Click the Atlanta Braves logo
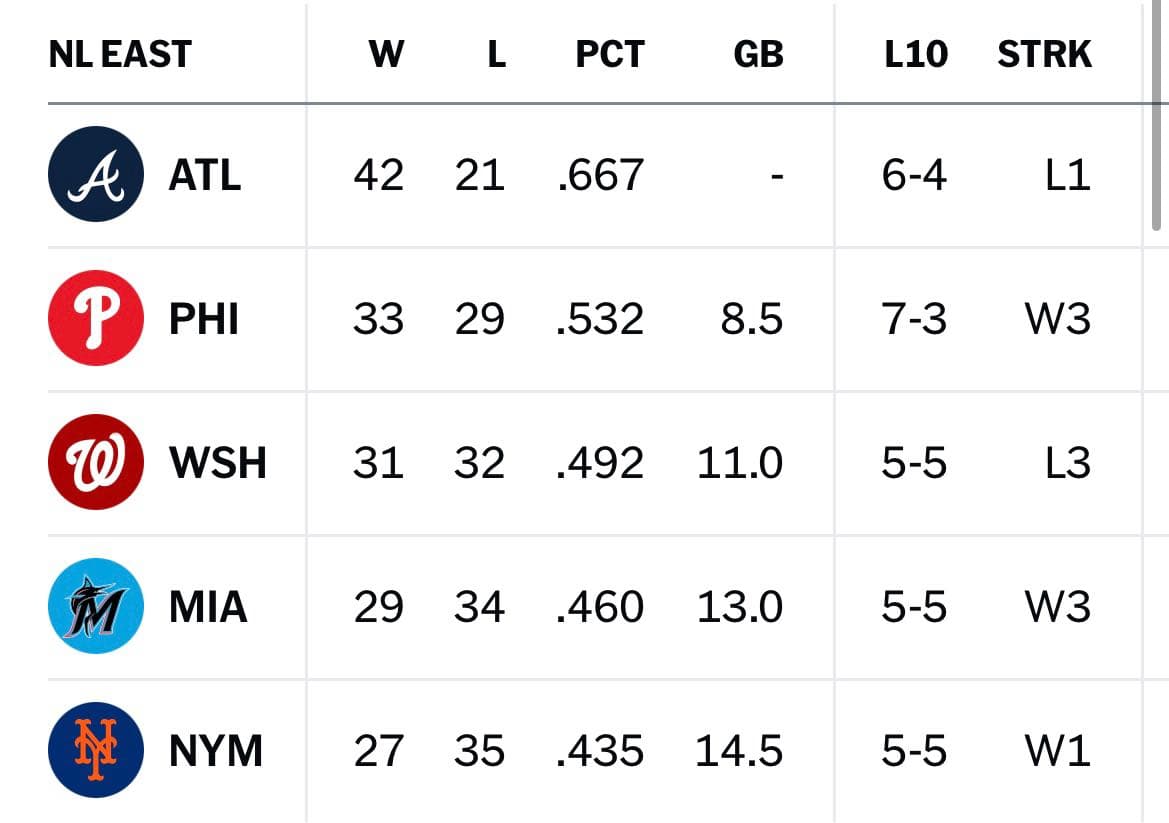 [95, 174]
